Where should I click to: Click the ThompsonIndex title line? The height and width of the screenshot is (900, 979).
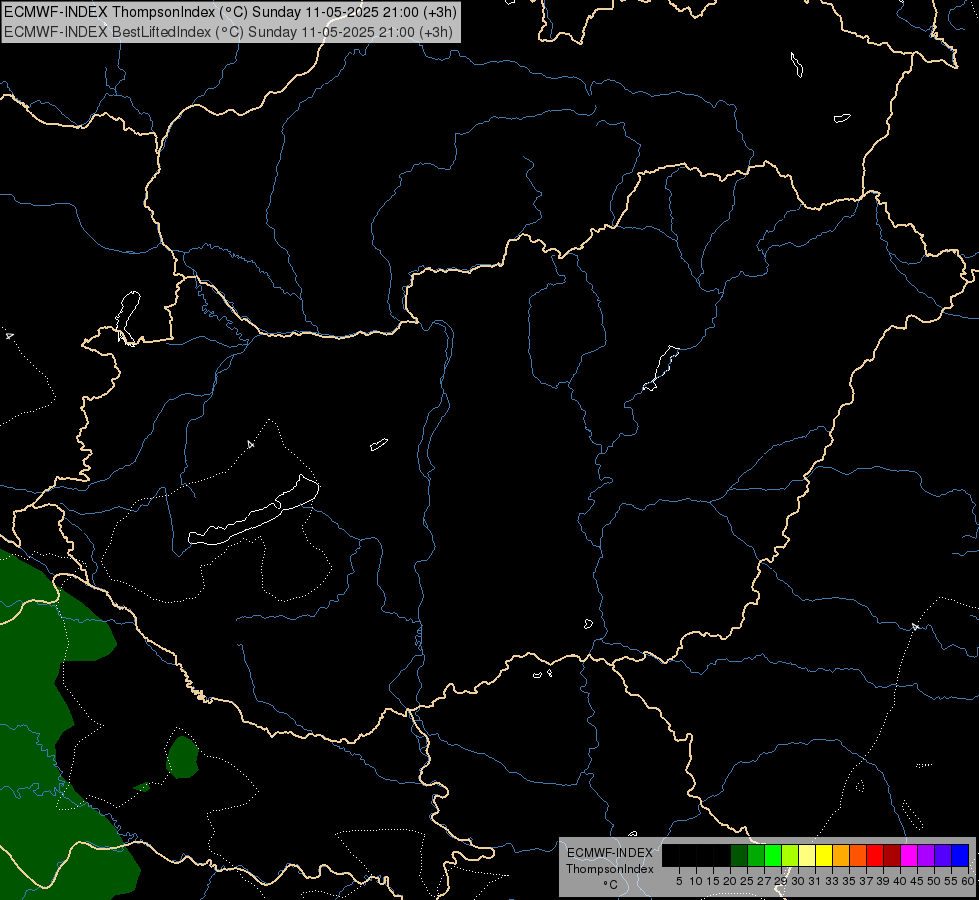tap(230, 12)
